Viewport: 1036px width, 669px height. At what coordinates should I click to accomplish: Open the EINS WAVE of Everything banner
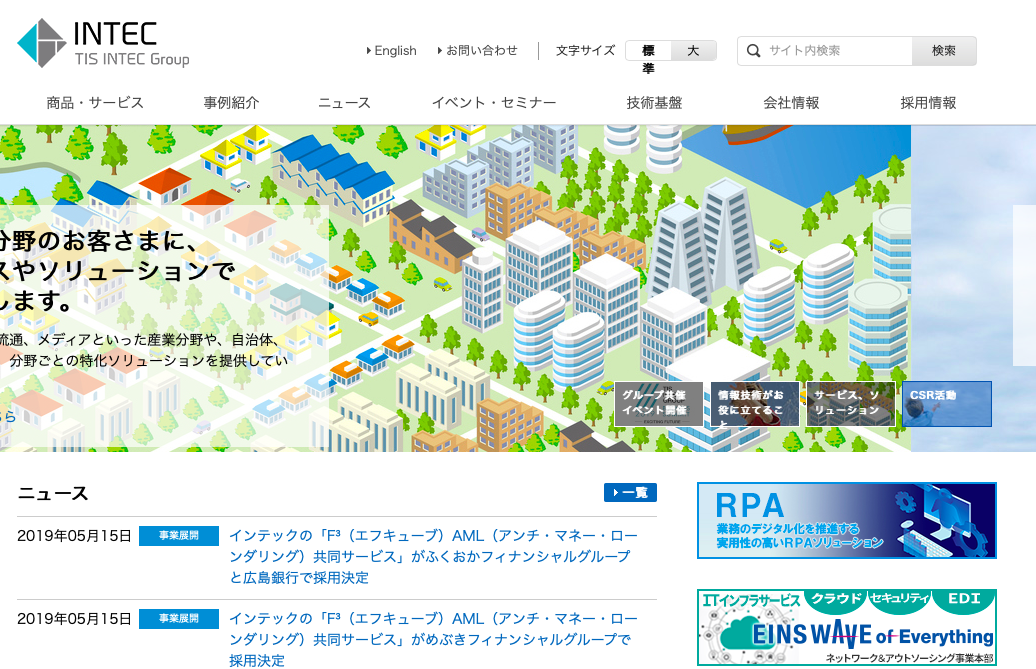point(846,628)
